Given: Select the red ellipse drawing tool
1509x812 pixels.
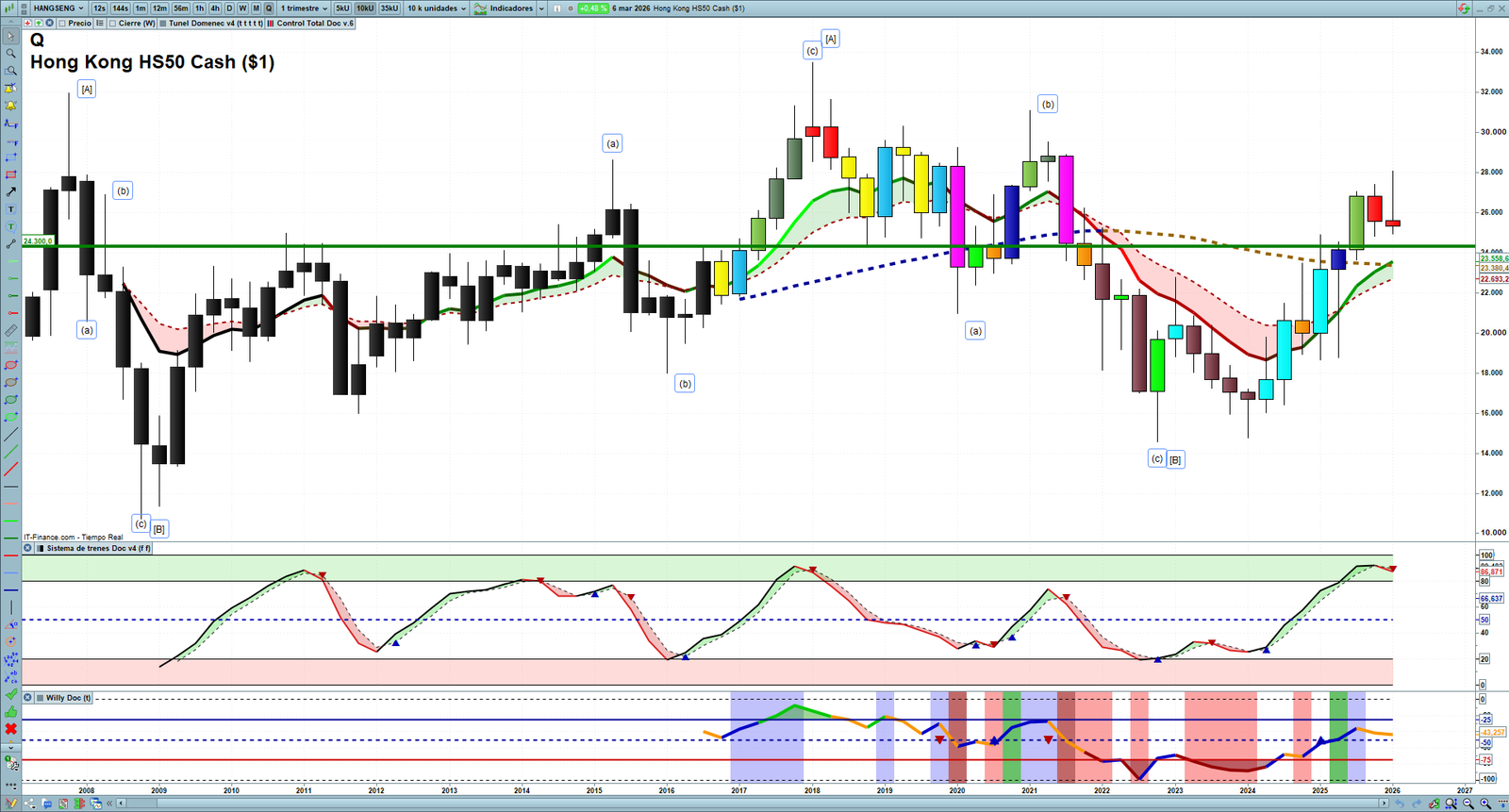Looking at the screenshot, I should (10, 365).
